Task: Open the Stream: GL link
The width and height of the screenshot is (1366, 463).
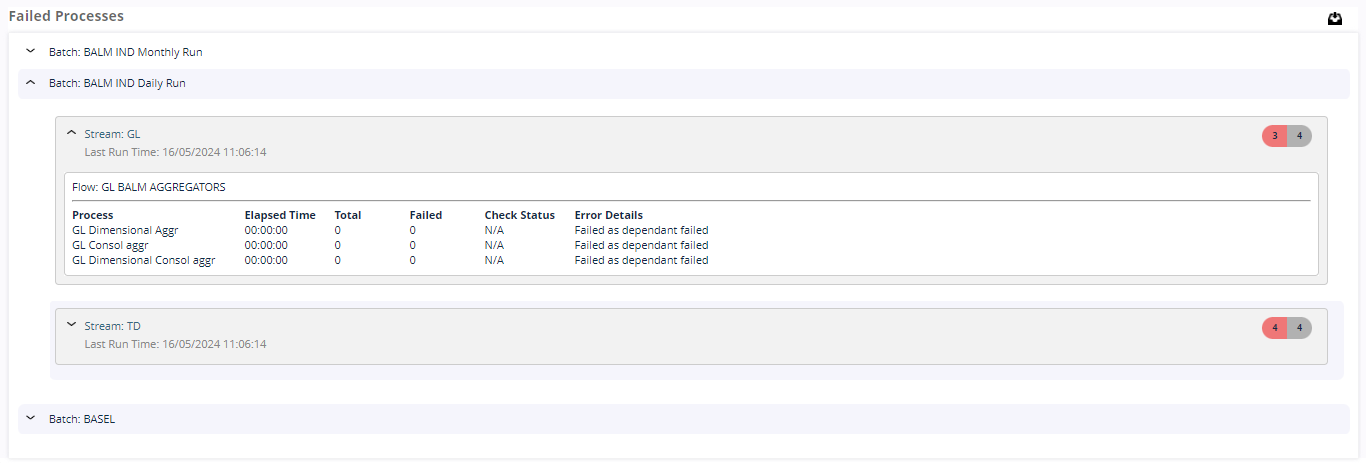Action: [113, 133]
